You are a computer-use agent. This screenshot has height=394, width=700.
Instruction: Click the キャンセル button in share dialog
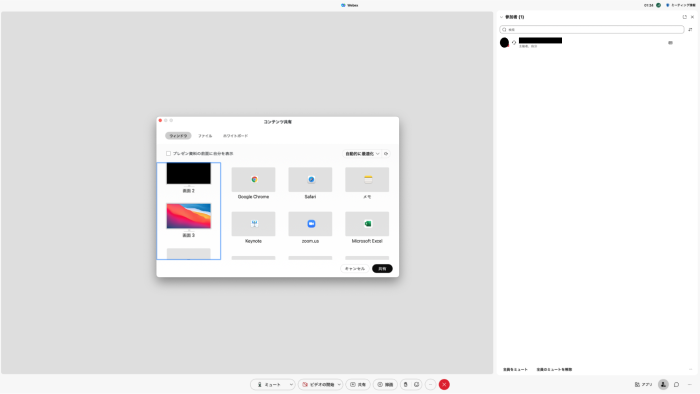[x=355, y=269]
